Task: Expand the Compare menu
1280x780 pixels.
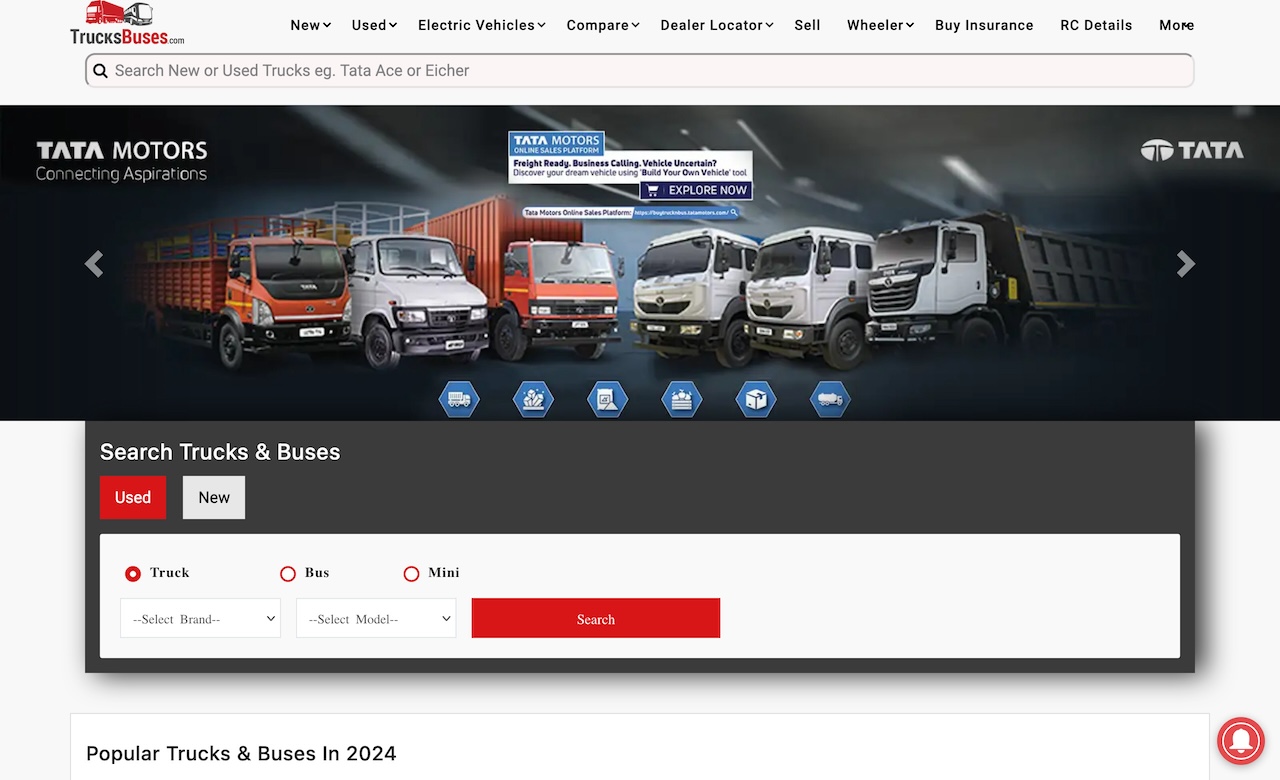Action: [602, 25]
